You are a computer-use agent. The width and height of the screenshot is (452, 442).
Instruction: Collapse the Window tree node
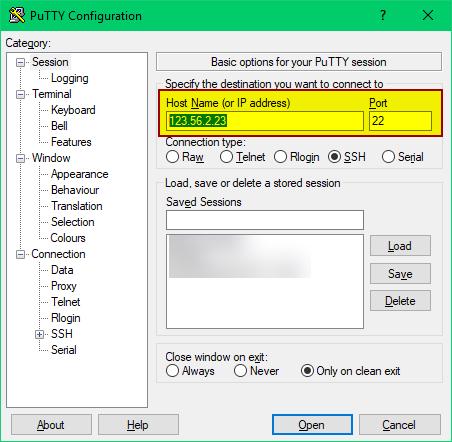coord(21,158)
